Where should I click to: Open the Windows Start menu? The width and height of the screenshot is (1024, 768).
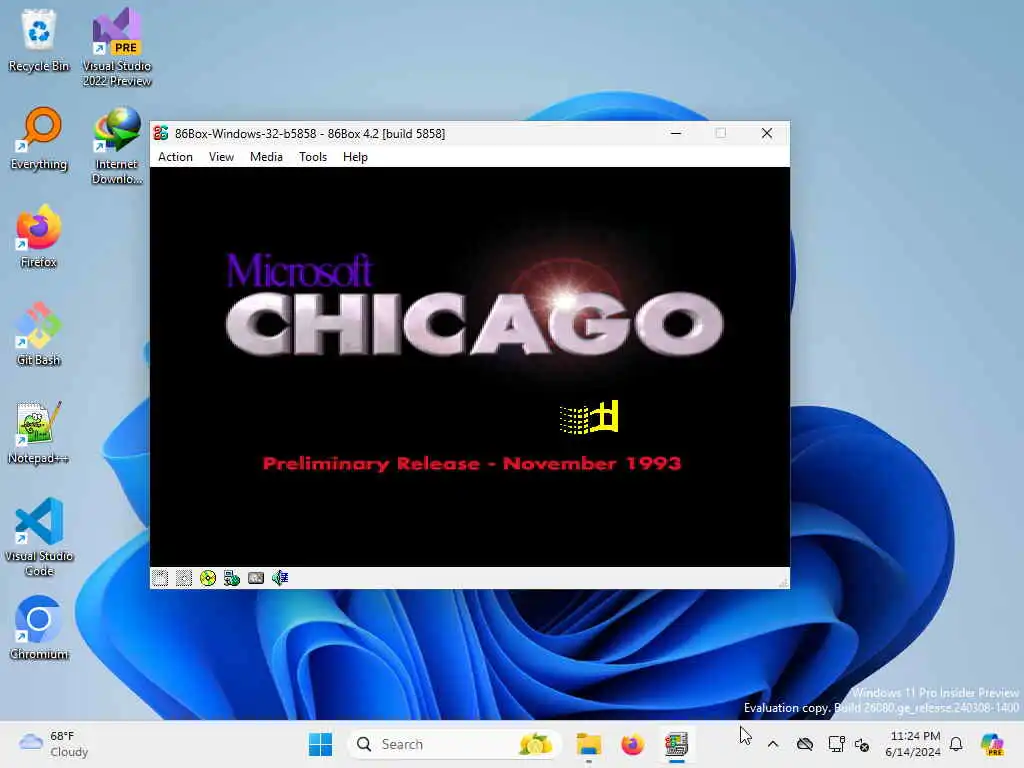[320, 744]
